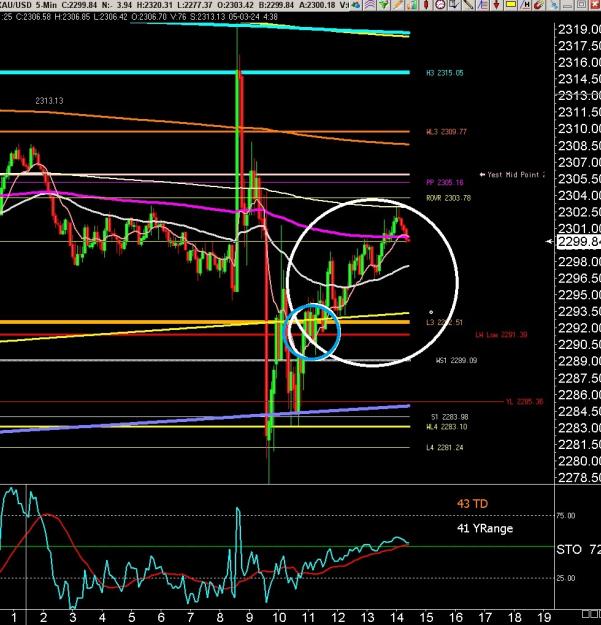
Task: Click the 2278.50 price axis label
Action: pyautogui.click(x=579, y=478)
